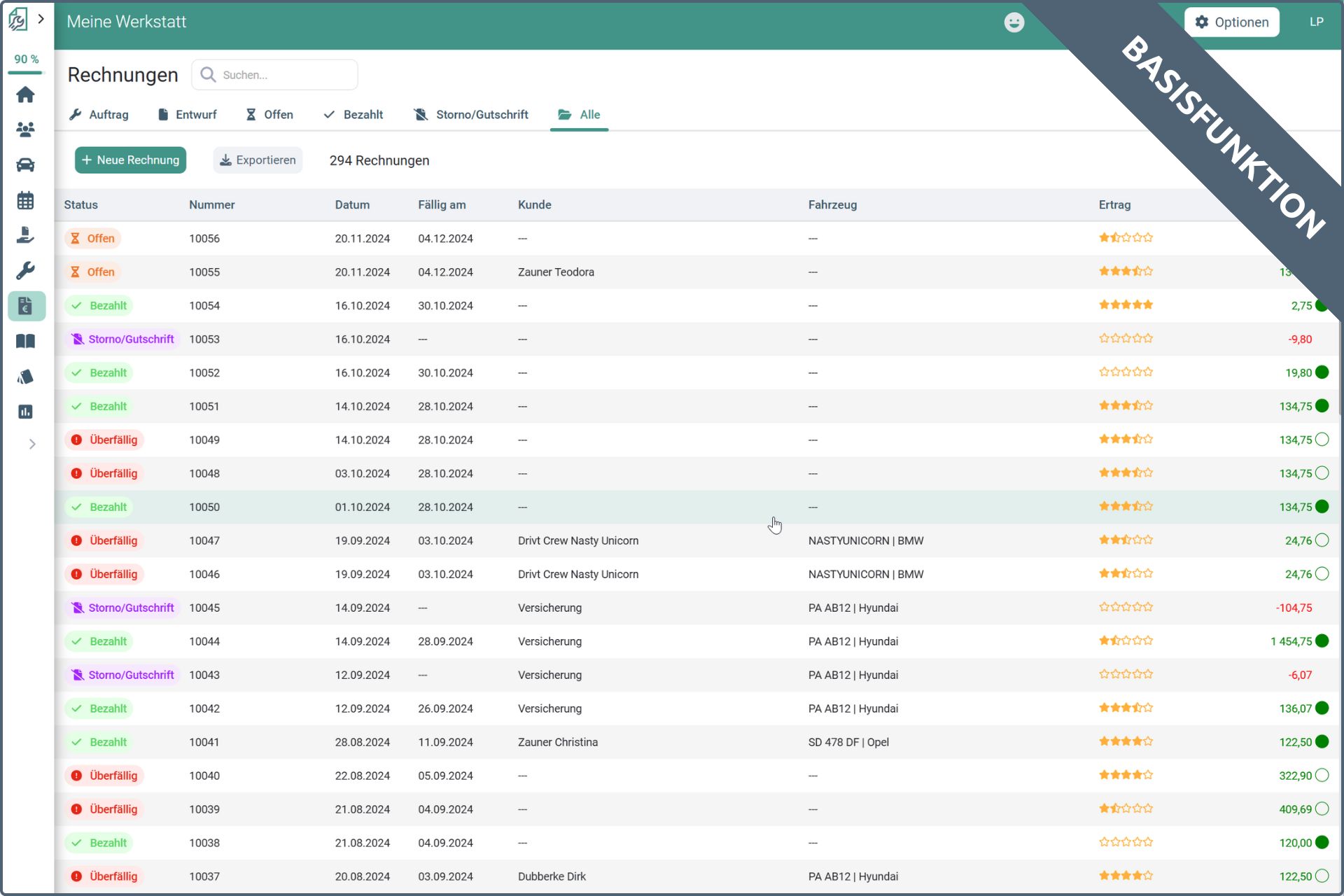
Task: Open the bar chart statistics icon
Action: tap(26, 412)
